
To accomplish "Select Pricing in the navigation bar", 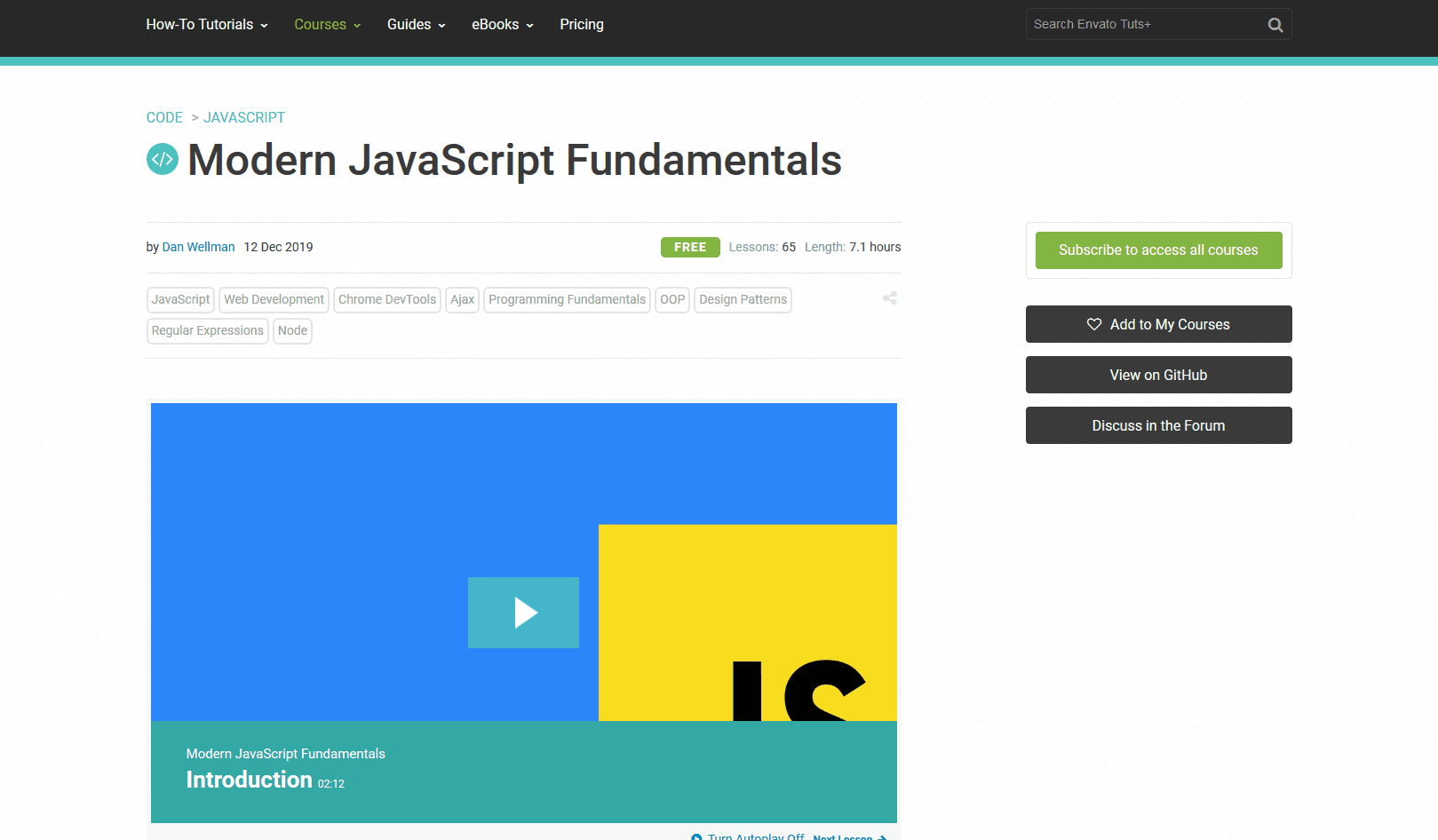I will [x=581, y=24].
